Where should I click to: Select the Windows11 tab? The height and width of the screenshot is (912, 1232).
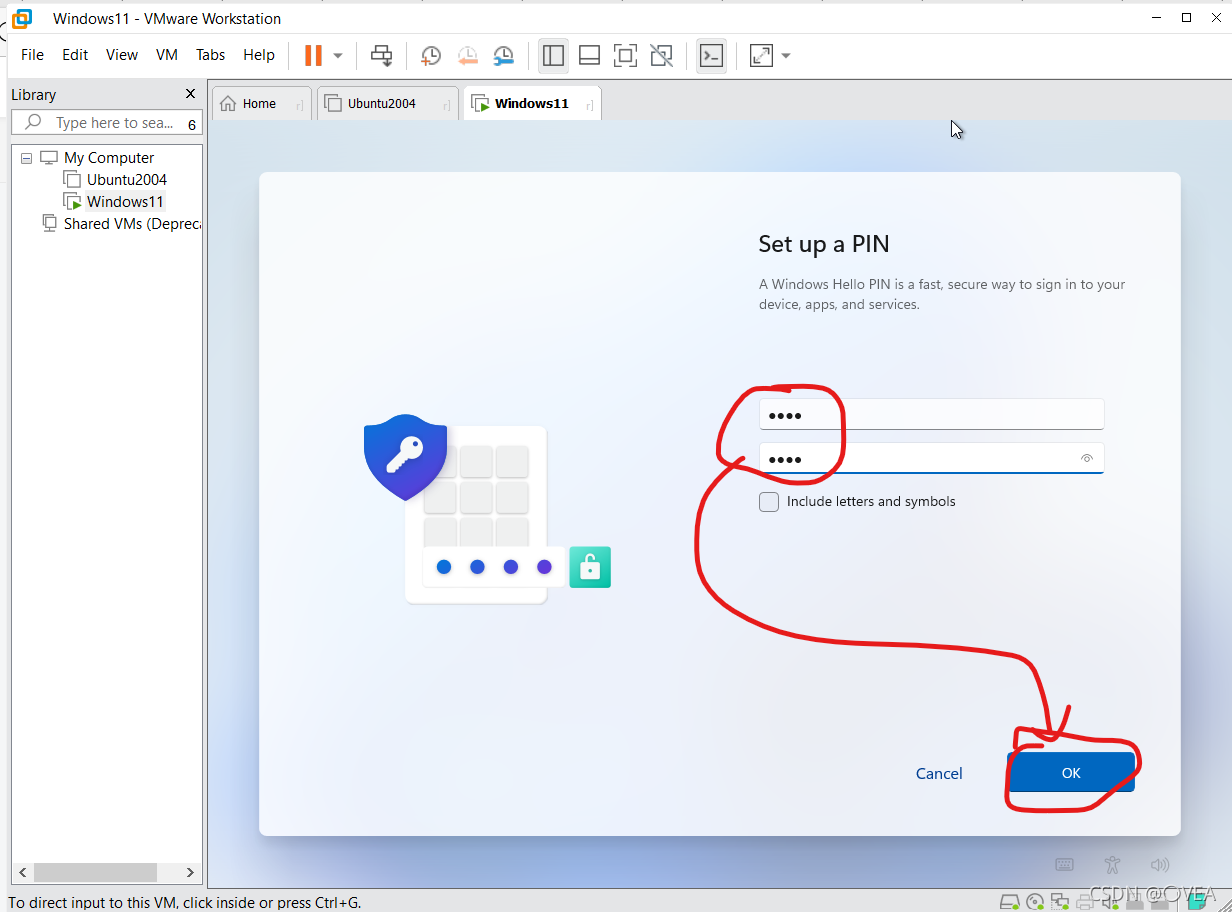pos(532,104)
